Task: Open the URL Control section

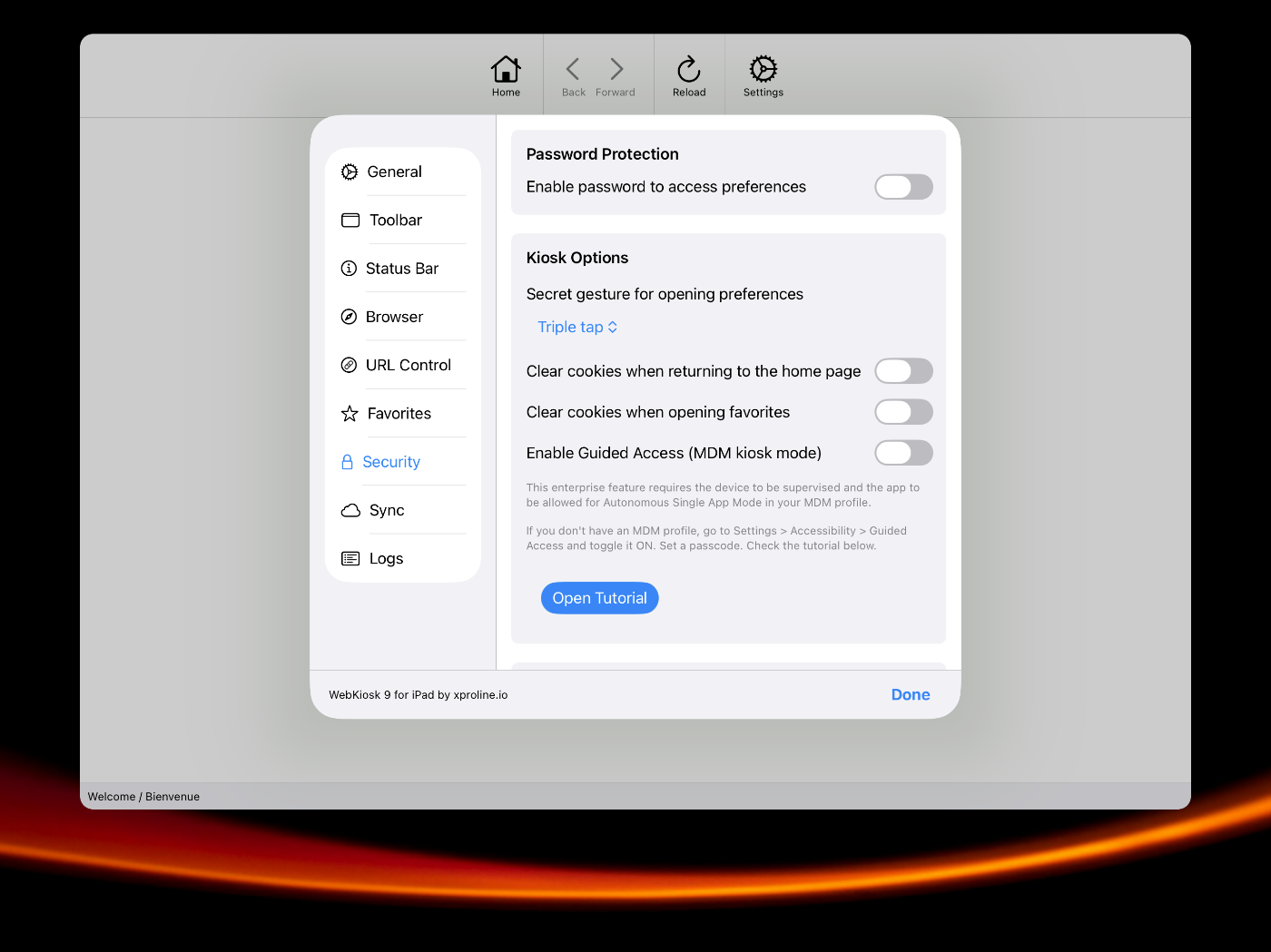Action: pos(408,366)
